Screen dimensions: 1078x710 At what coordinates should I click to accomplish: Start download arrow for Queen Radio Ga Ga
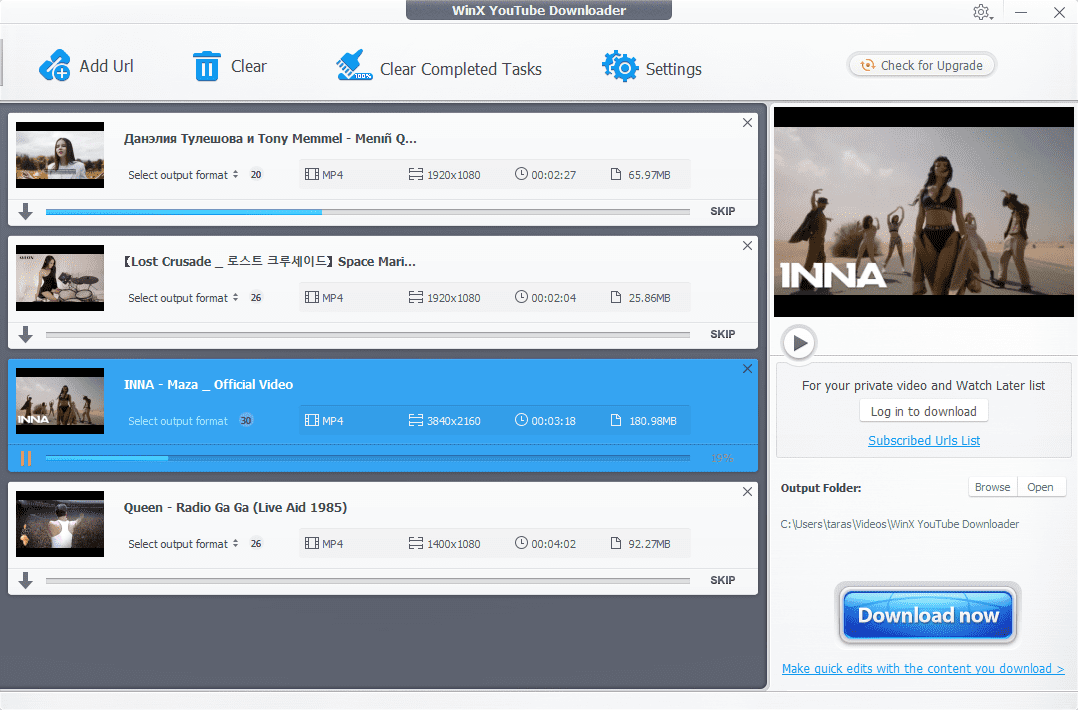coord(25,581)
